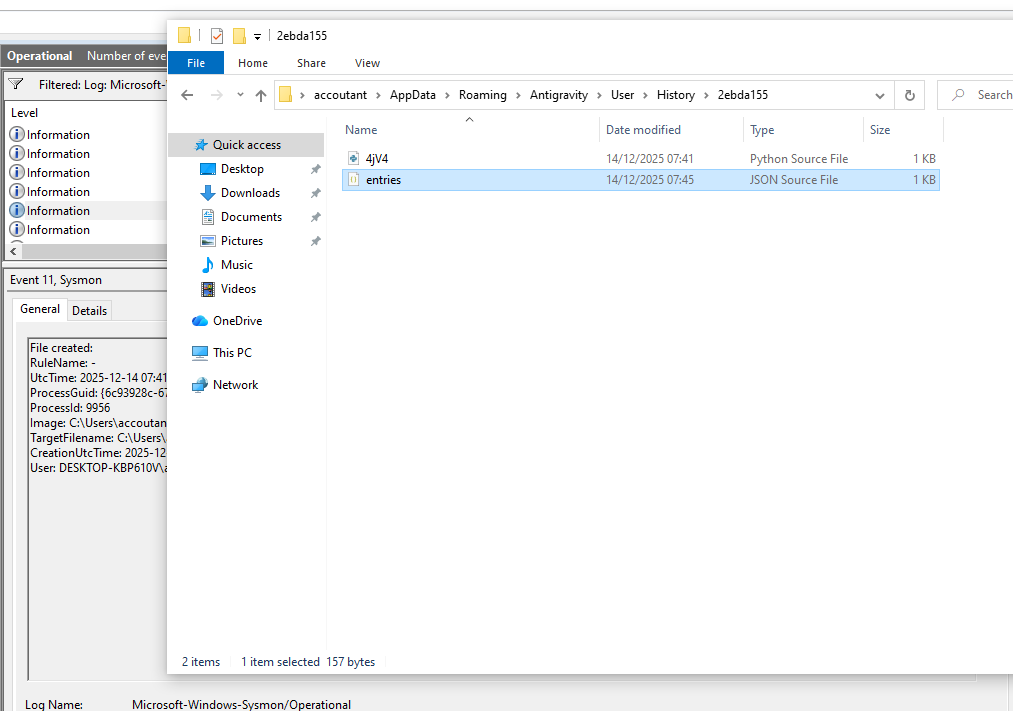Switch to the Details tab in event viewer
This screenshot has width=1013, height=711.
[x=89, y=311]
